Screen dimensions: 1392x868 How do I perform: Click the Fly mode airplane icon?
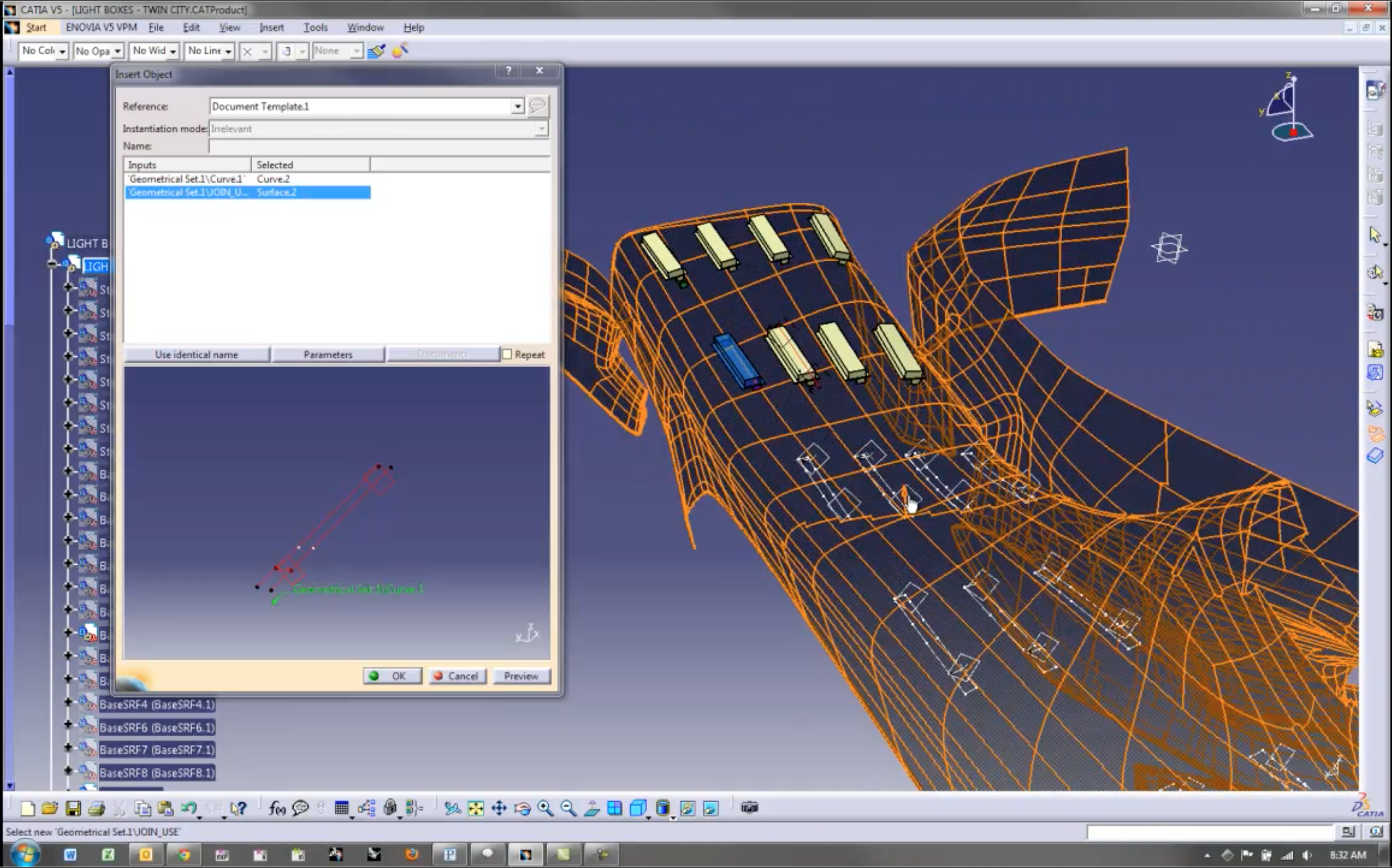452,808
